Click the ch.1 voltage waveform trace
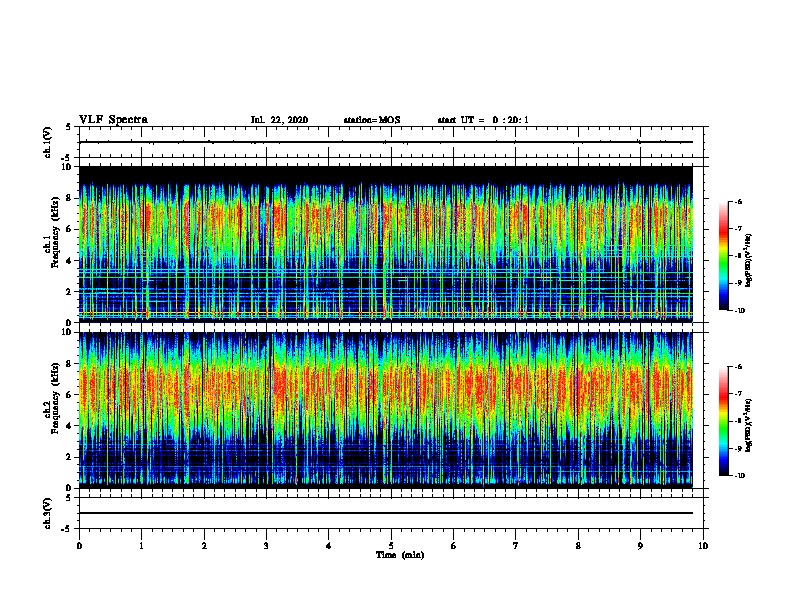Viewport: 792px width, 612px height. pyautogui.click(x=386, y=142)
